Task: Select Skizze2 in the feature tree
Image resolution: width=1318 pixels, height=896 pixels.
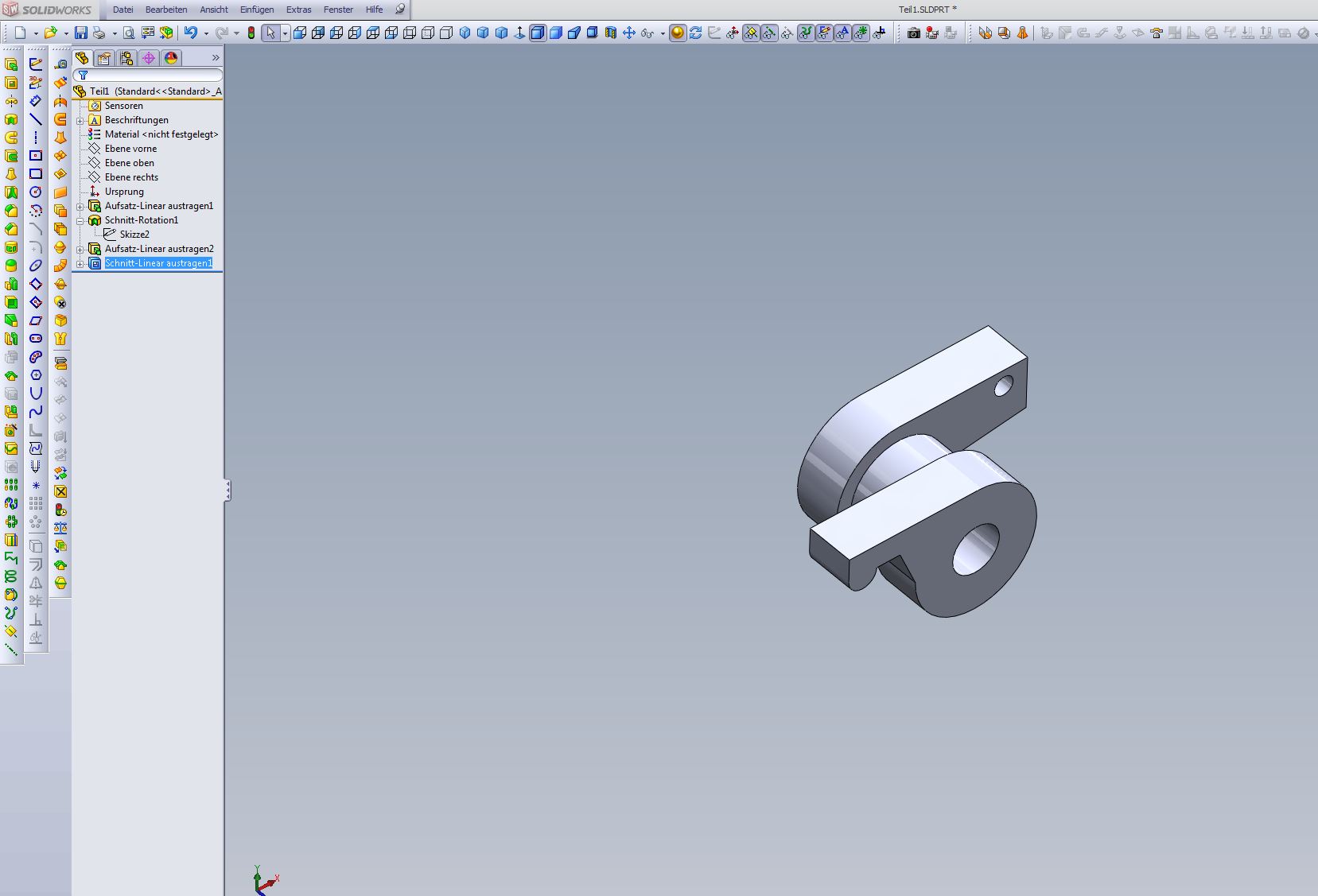Action: click(134, 235)
